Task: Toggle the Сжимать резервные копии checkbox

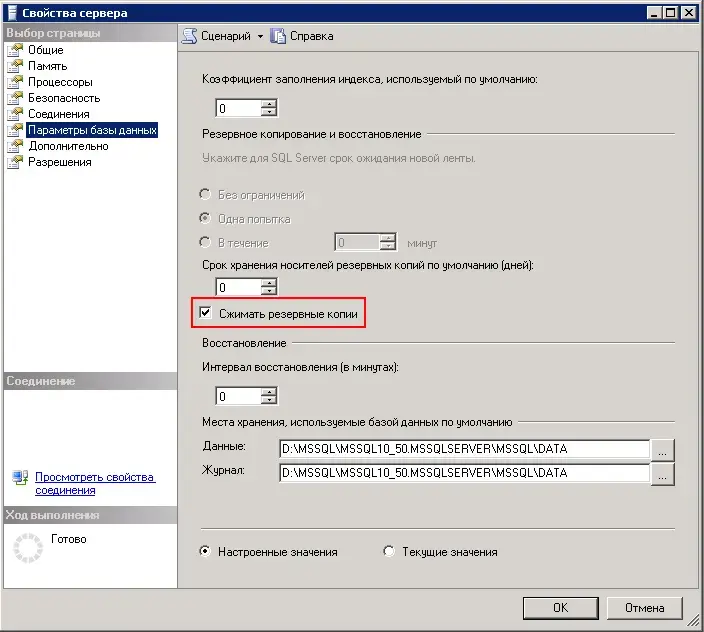Action: 206,313
